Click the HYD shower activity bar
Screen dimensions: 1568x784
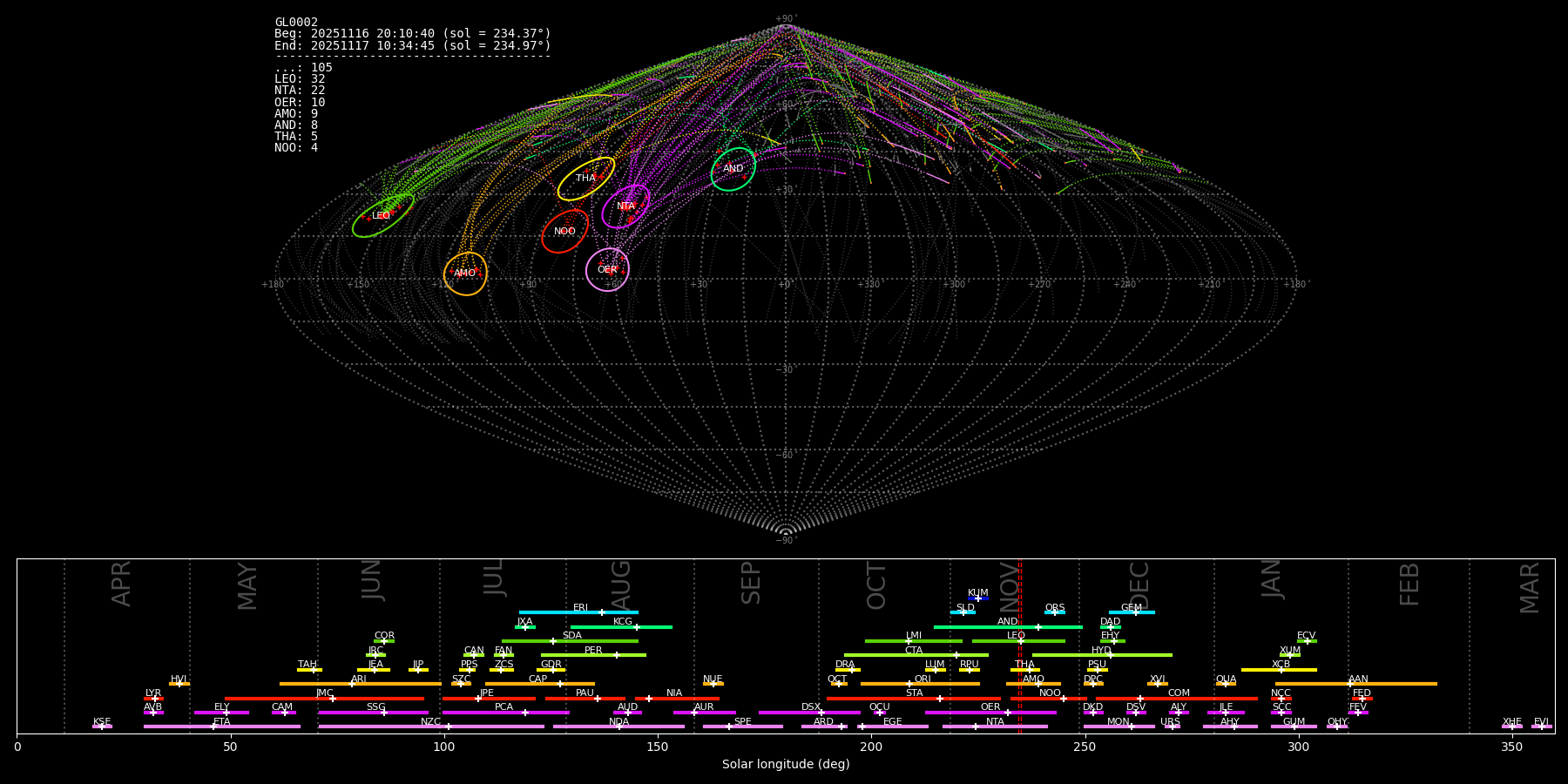click(x=1102, y=655)
